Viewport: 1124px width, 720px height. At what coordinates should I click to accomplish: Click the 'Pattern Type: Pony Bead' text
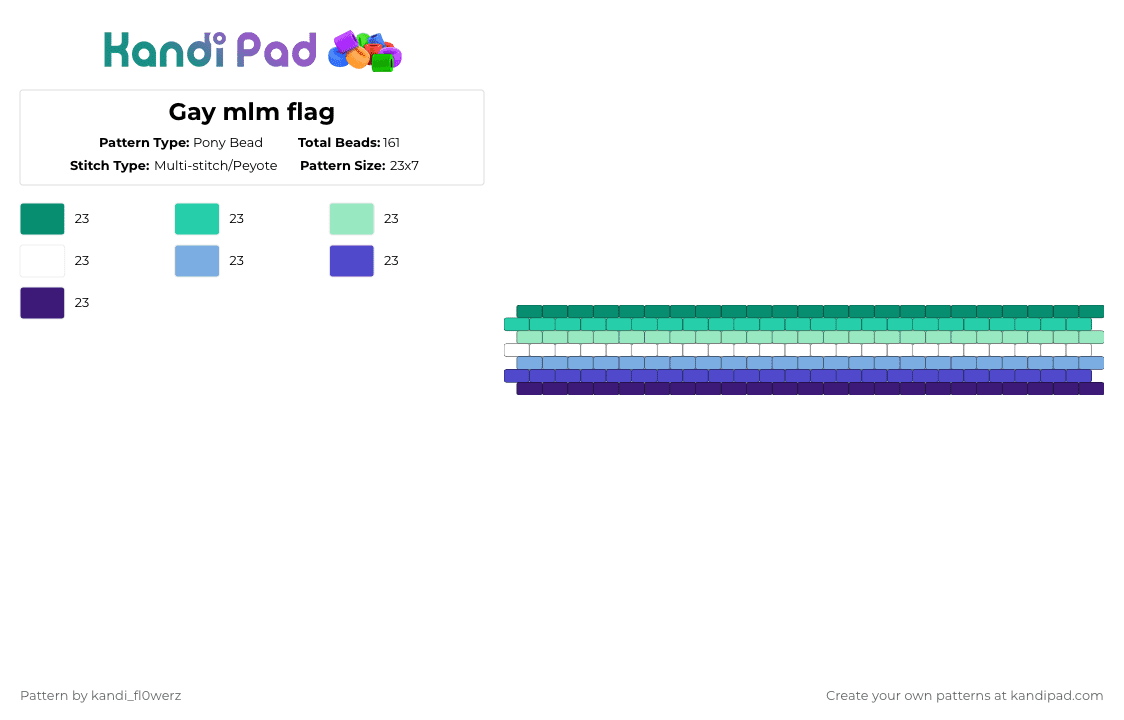pyautogui.click(x=181, y=143)
